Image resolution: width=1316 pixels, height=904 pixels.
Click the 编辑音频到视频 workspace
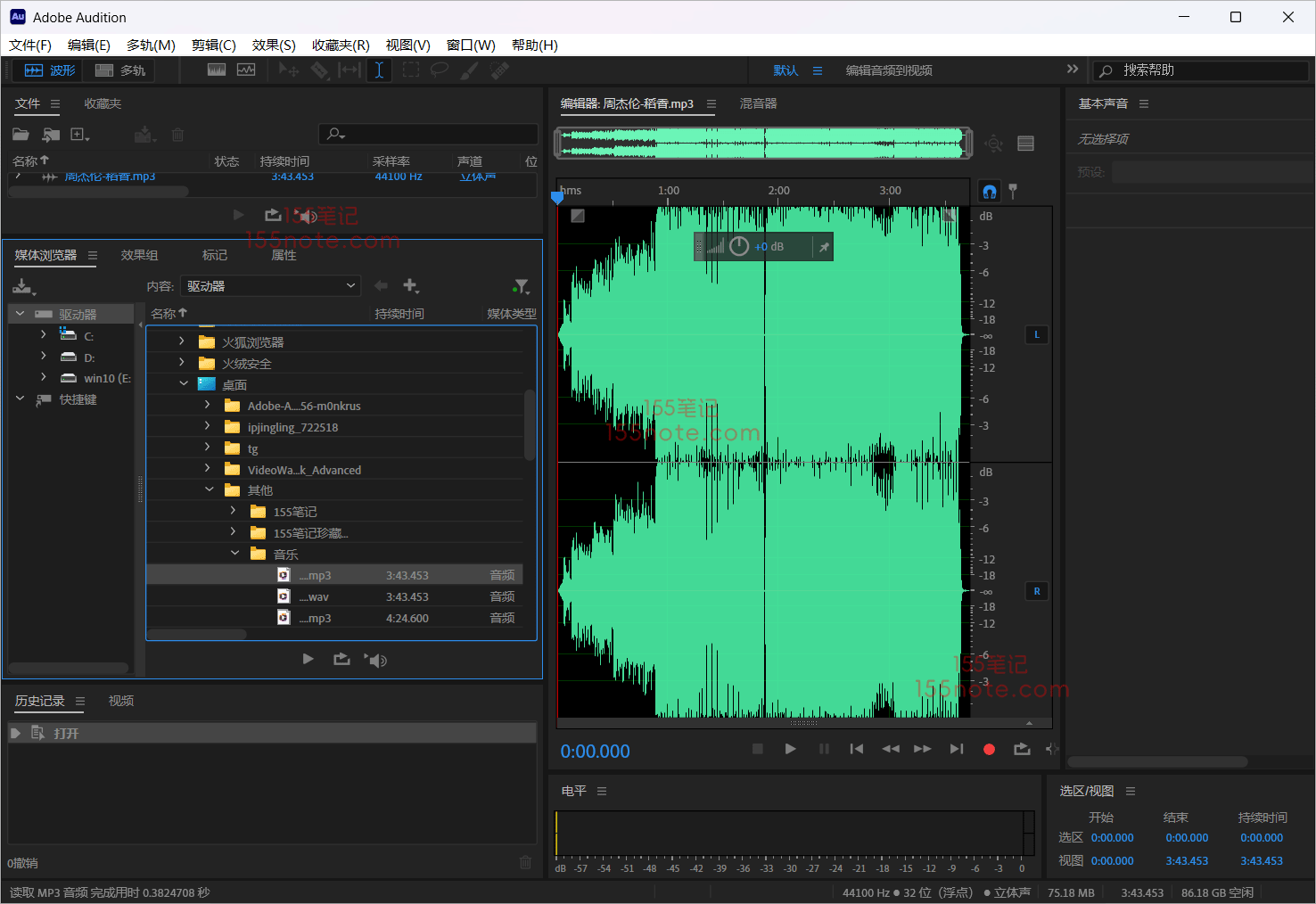pyautogui.click(x=888, y=70)
